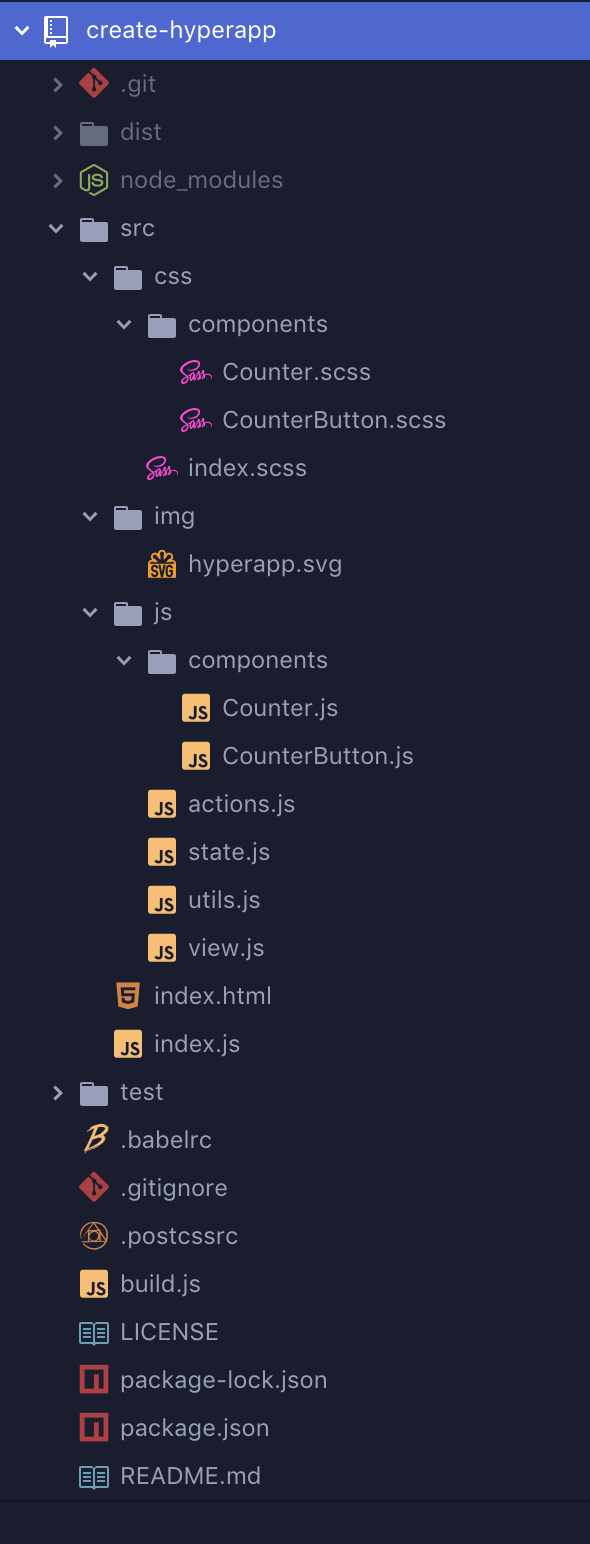
Task: Collapse the img folder chevron
Action: (x=91, y=516)
